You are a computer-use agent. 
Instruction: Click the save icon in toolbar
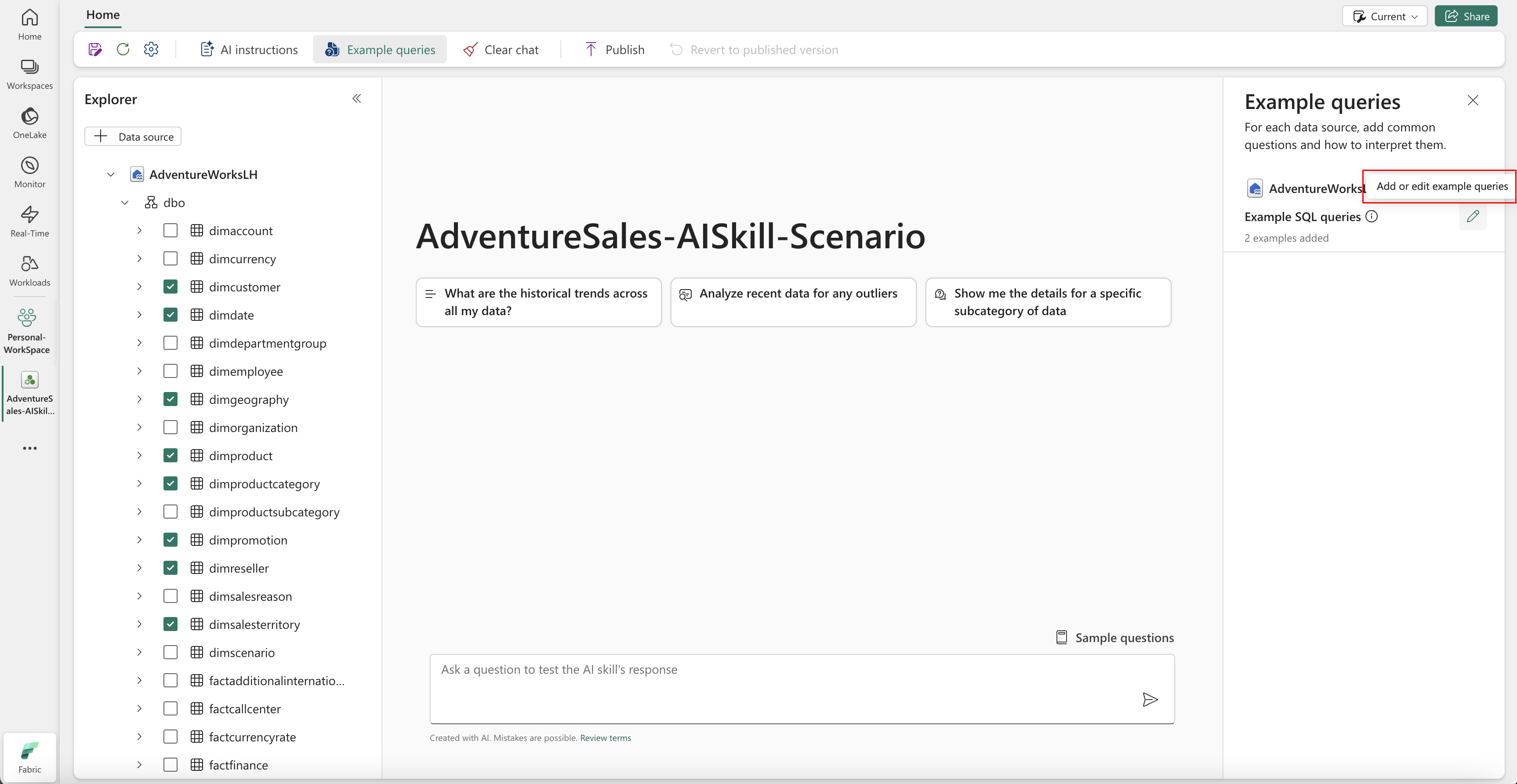coord(95,50)
